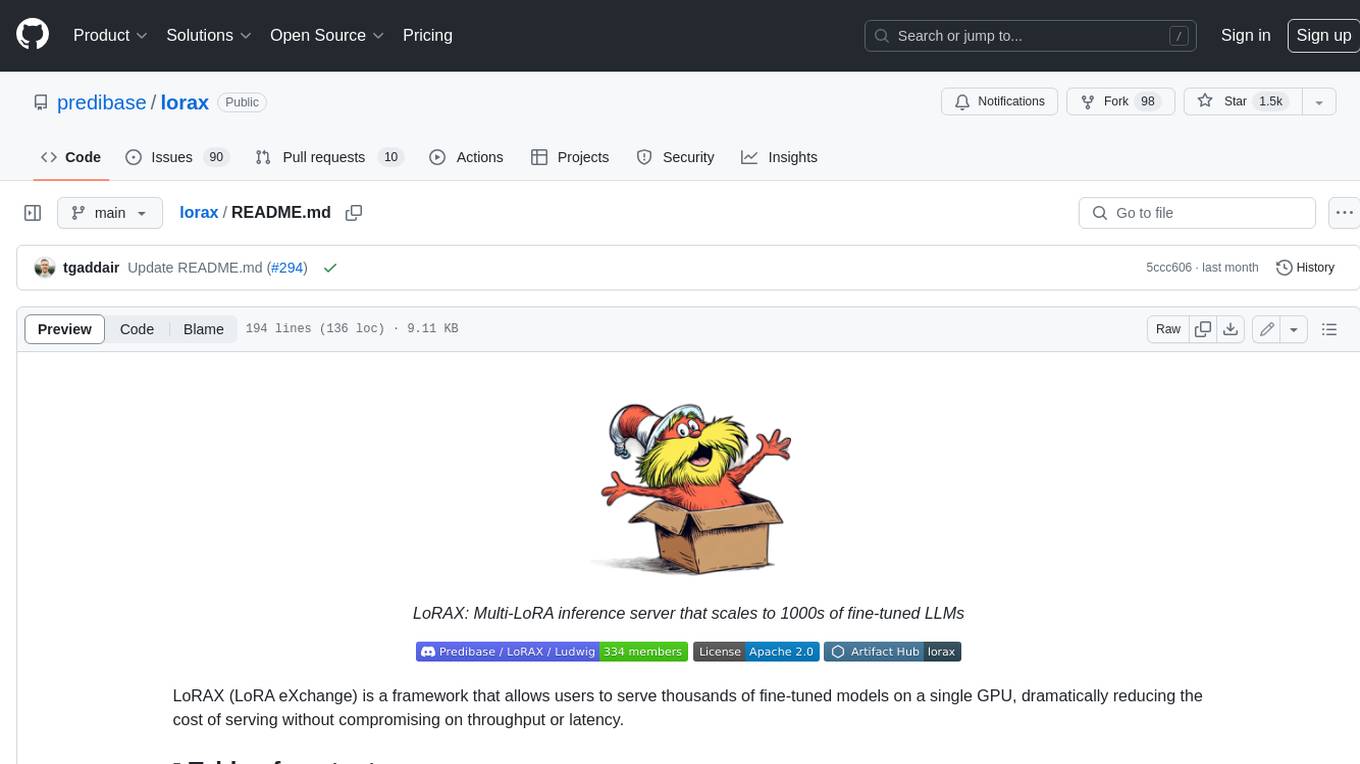The image size is (1360, 764).
Task: Switch to the Issues tab
Action: point(177,157)
